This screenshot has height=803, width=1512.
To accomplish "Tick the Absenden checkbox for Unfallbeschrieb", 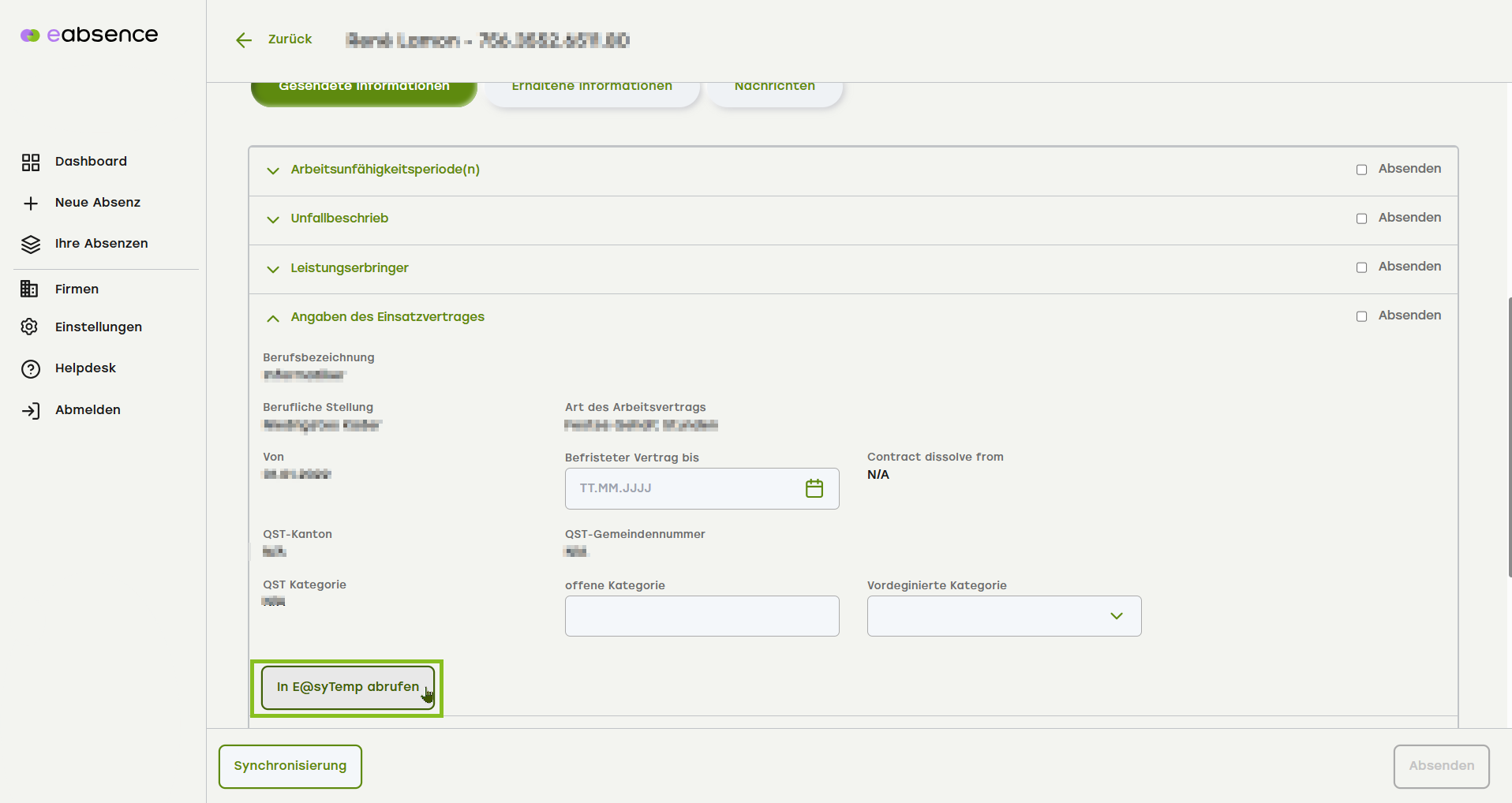I will [1361, 218].
